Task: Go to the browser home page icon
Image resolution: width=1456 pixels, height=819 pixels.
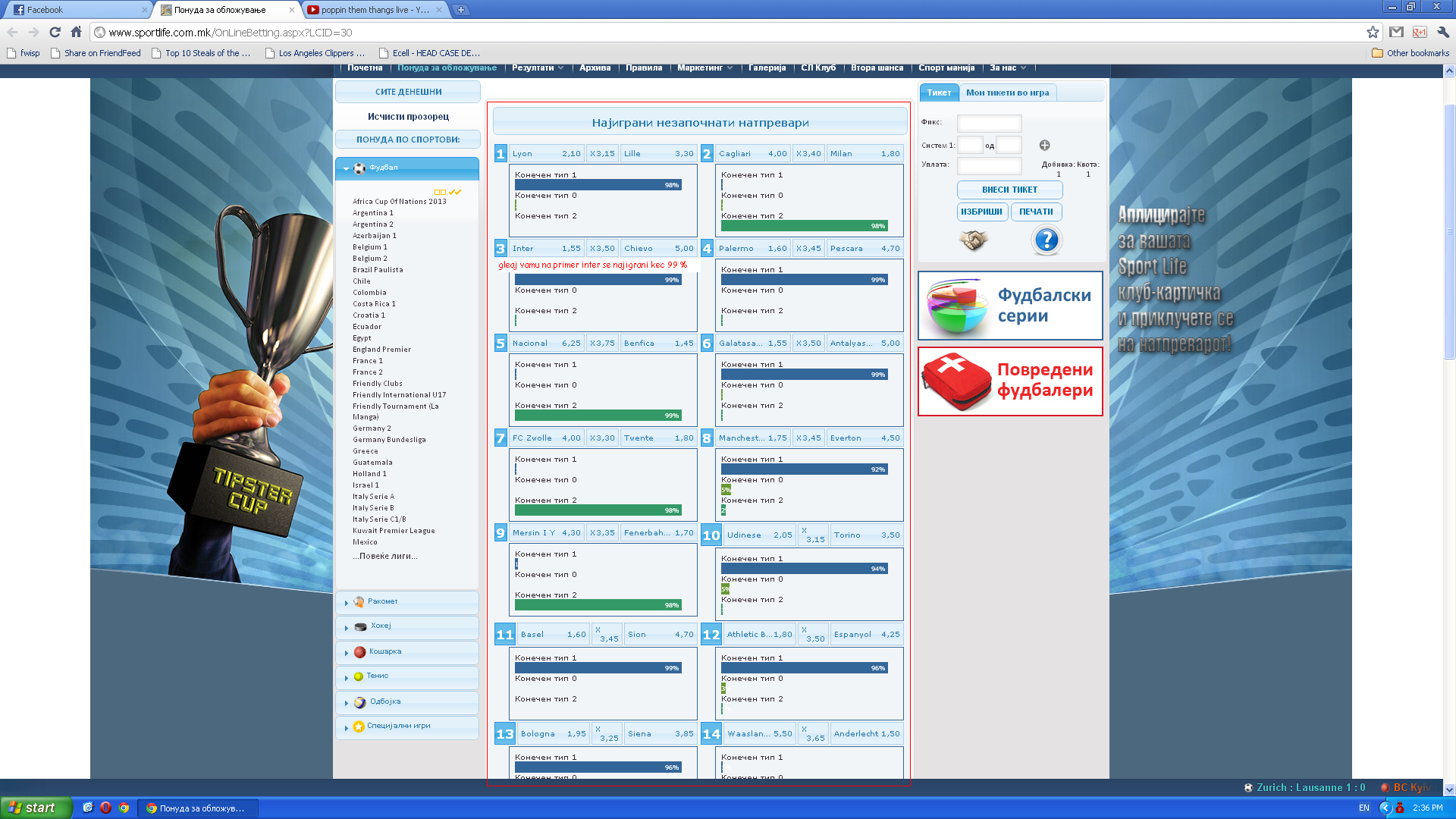Action: click(76, 32)
